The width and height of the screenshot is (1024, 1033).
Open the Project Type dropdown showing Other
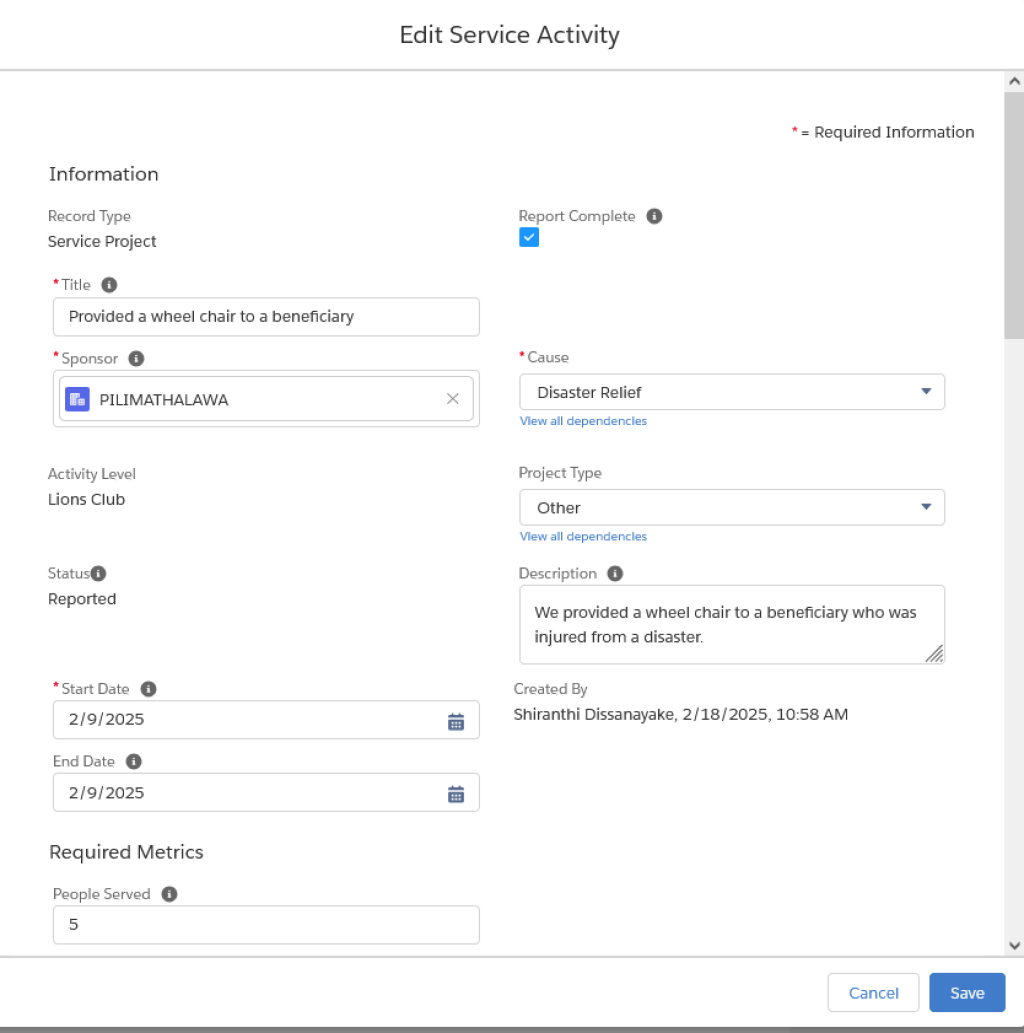pos(731,507)
